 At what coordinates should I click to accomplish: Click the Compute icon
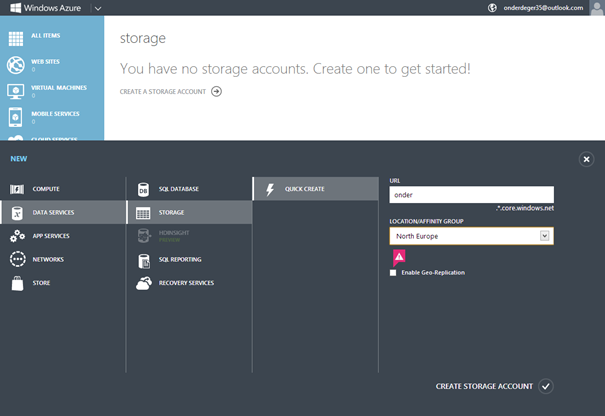coord(17,189)
